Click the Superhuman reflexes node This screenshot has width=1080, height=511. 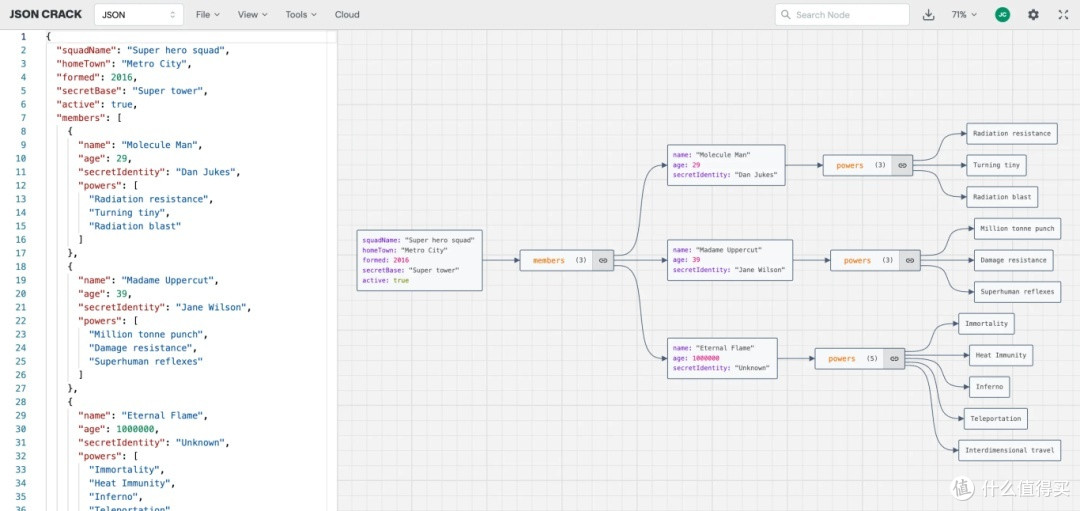[x=1017, y=292]
